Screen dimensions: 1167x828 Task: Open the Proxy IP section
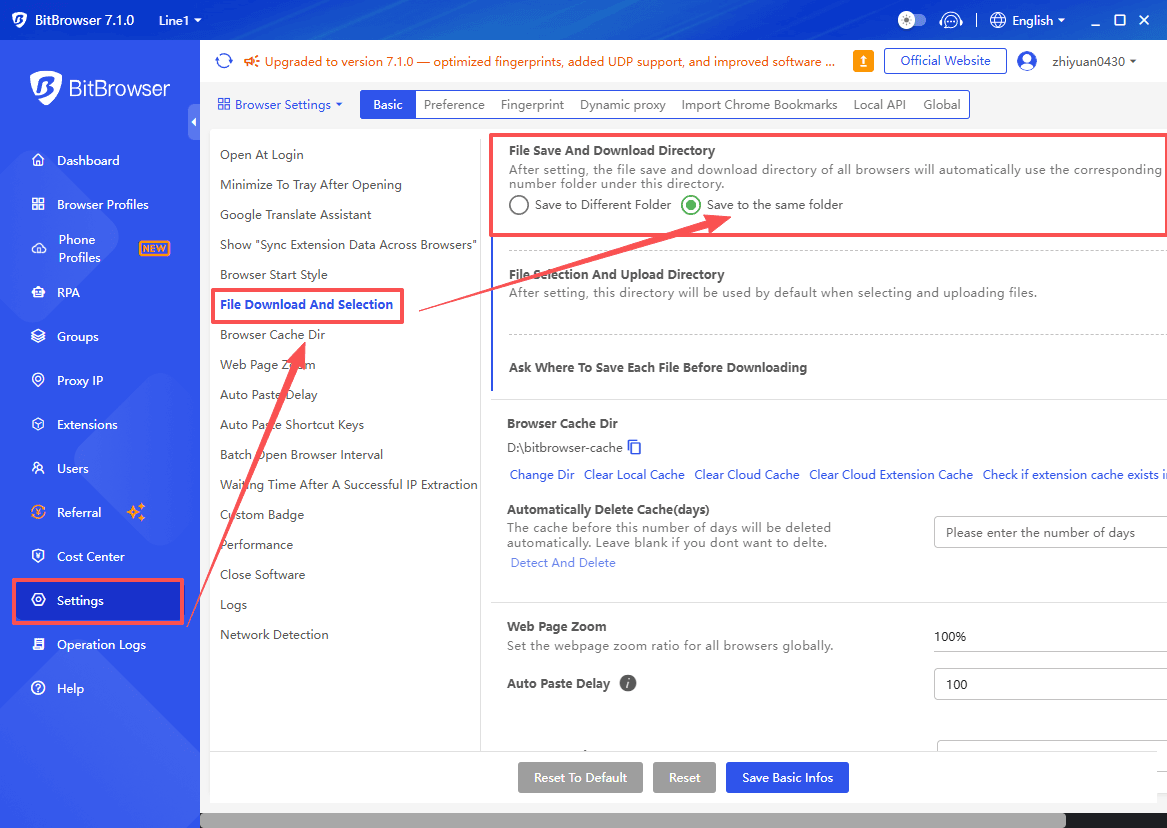coord(80,380)
